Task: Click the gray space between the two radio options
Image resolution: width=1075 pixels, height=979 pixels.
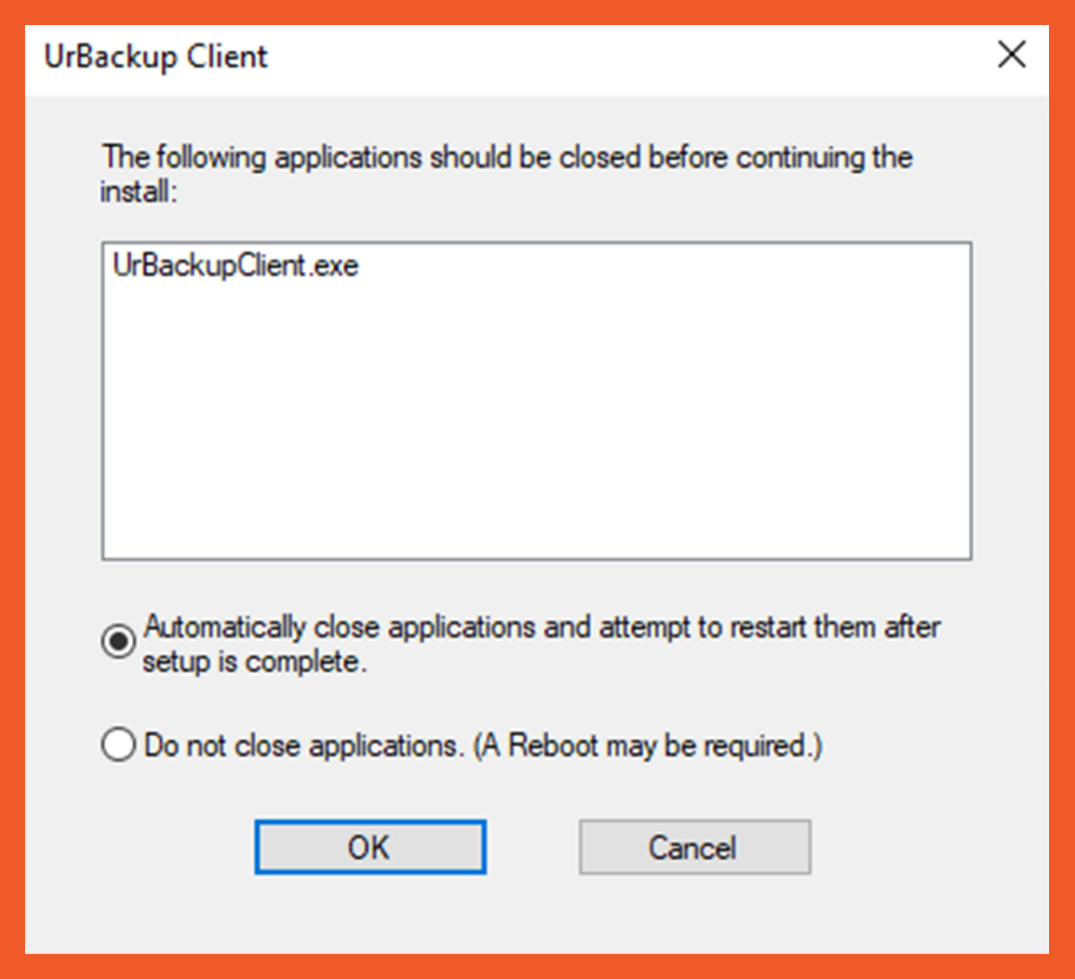Action: click(500, 703)
